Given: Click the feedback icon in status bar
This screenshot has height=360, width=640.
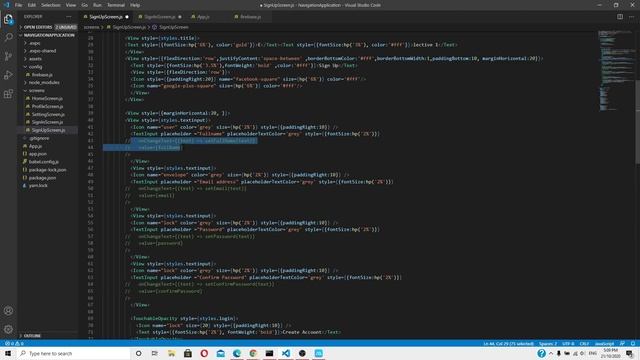Looking at the screenshot, I should pyautogui.click(x=622, y=344).
